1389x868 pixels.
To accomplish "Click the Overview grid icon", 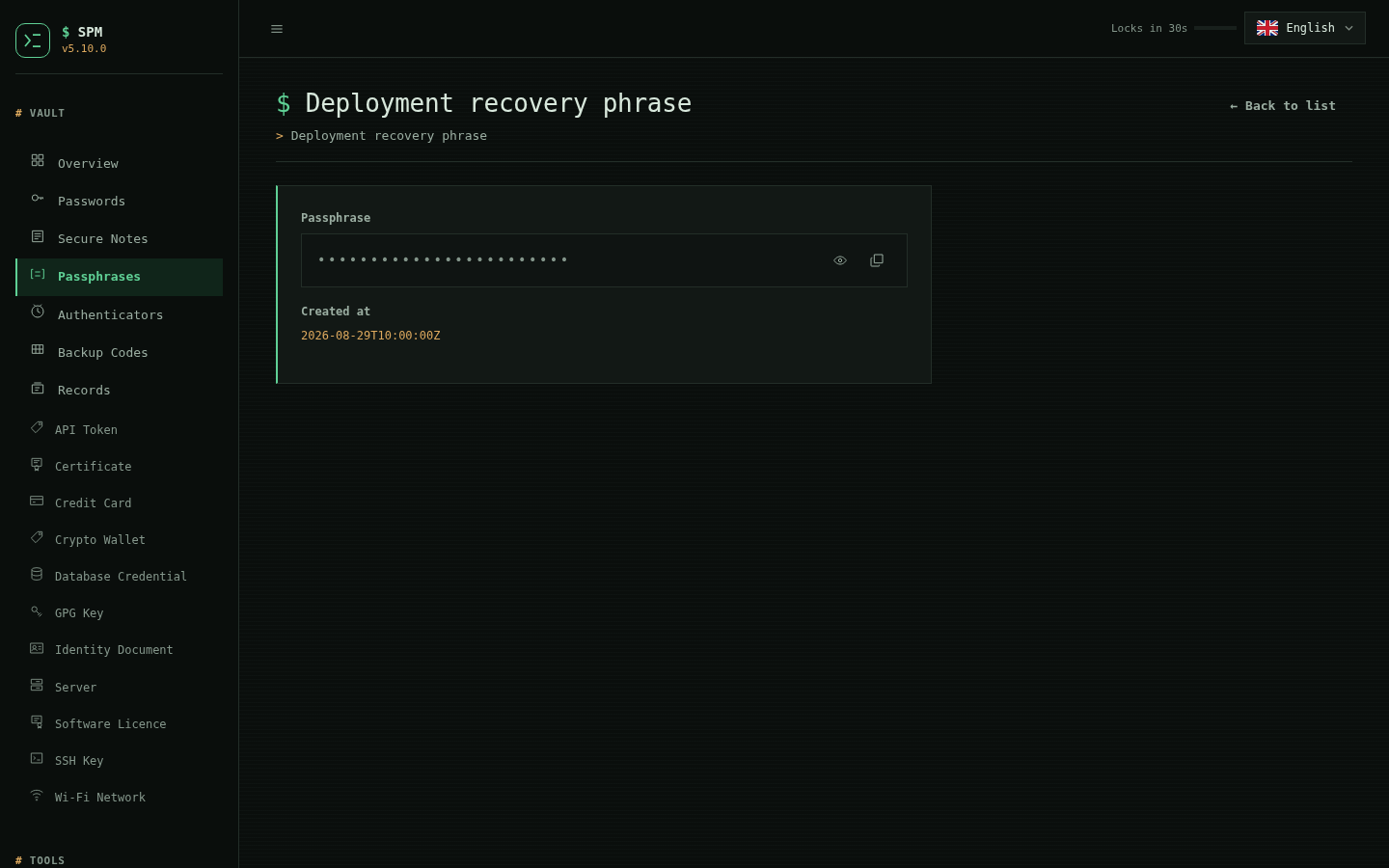I will click(38, 160).
